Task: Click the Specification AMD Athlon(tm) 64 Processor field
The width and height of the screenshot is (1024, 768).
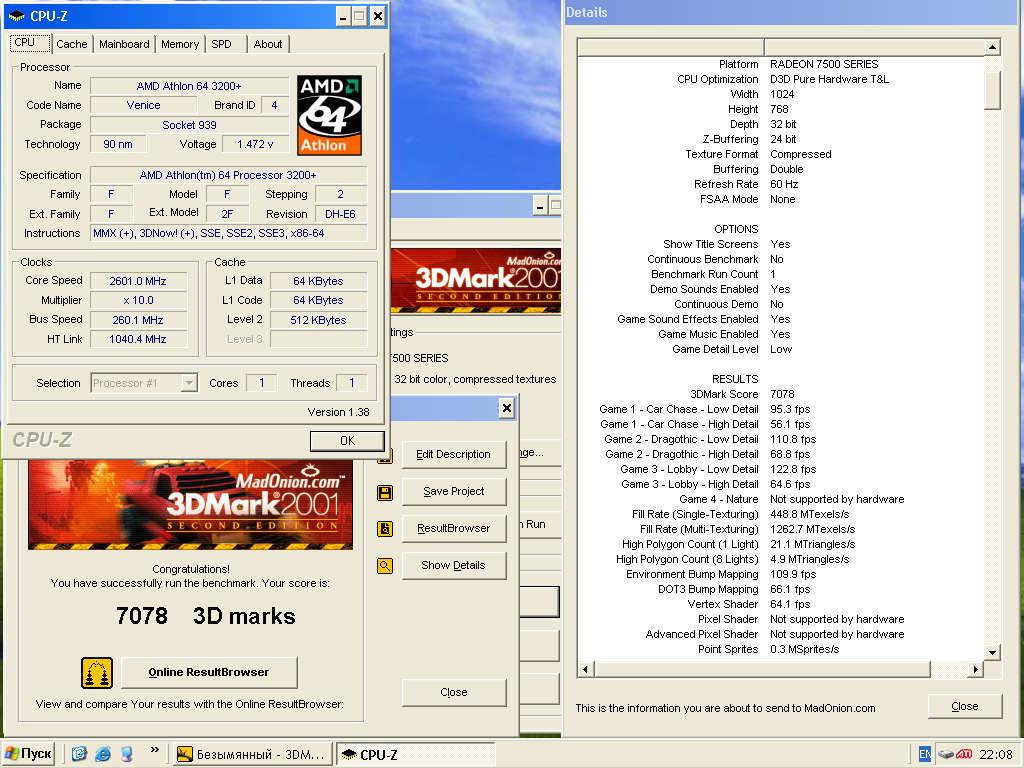Action: click(229, 175)
